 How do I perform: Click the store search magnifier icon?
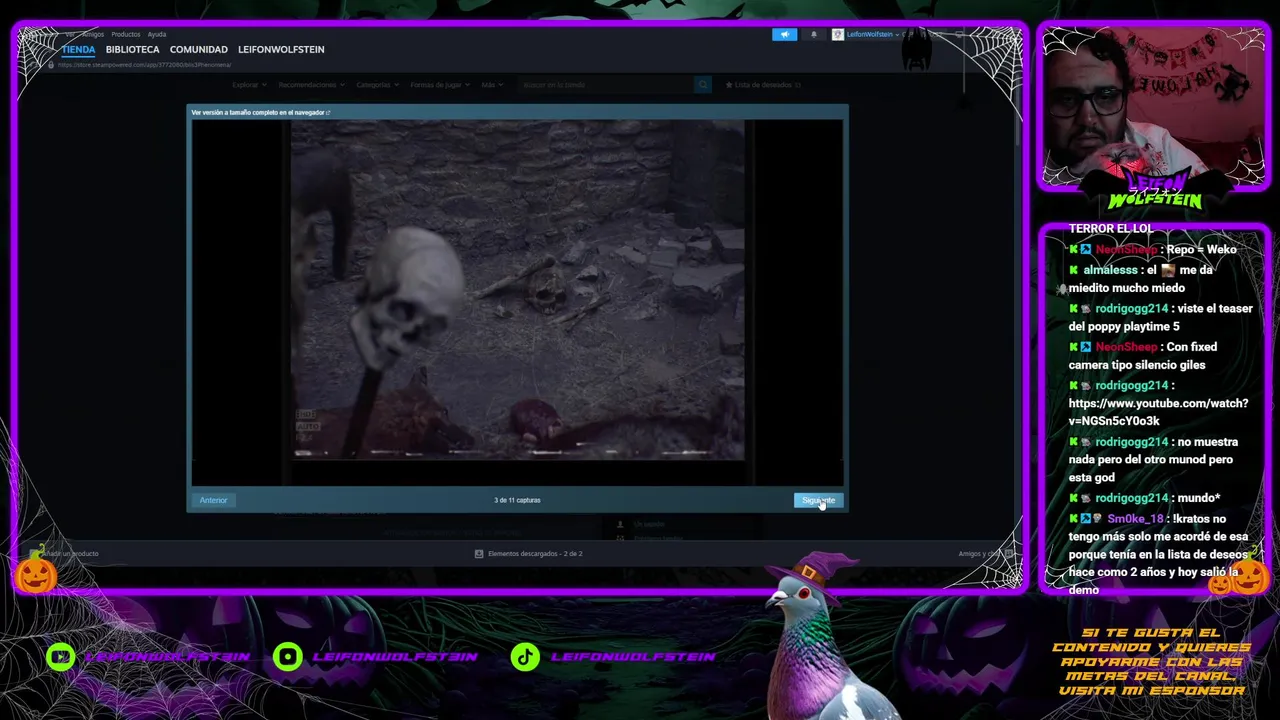[703, 85]
